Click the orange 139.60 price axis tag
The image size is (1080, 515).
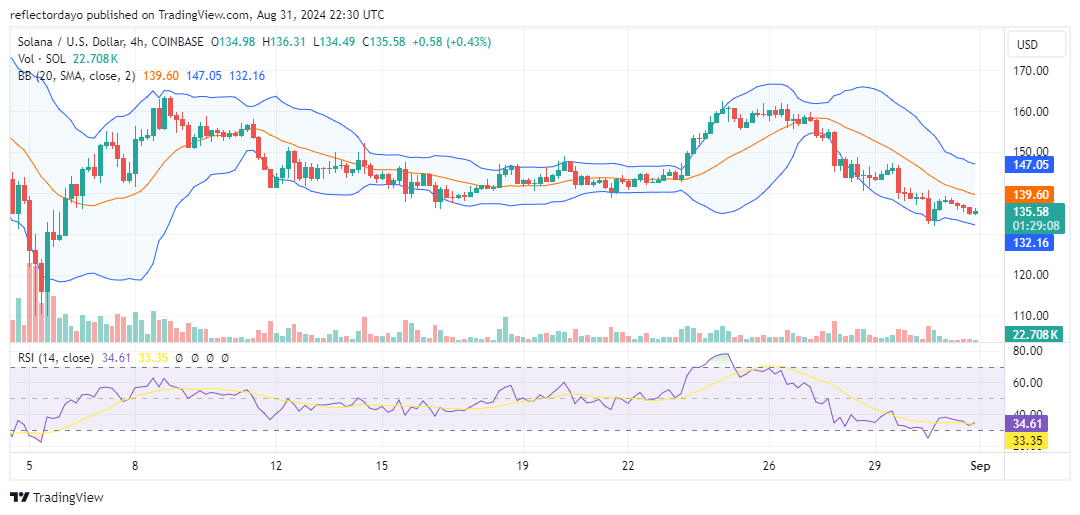(x=1030, y=194)
